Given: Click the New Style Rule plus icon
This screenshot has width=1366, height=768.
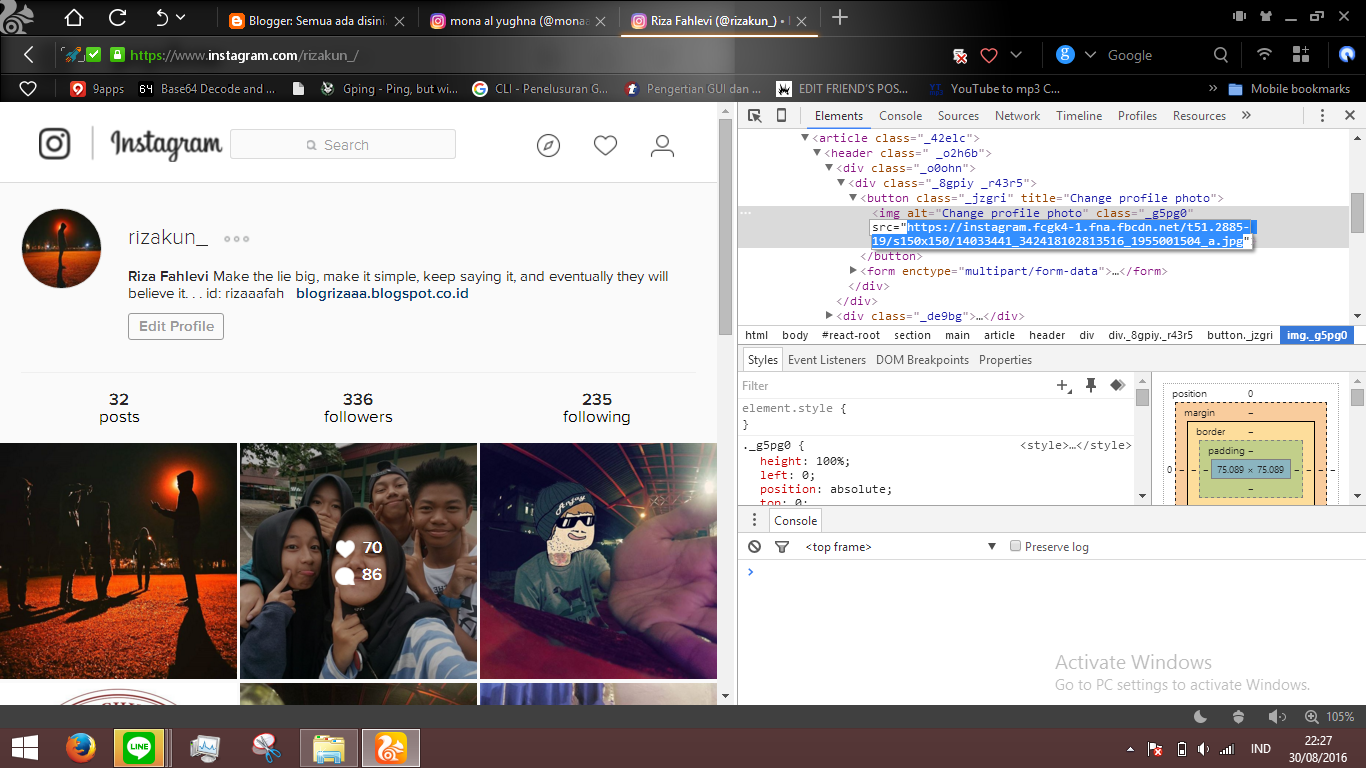Looking at the screenshot, I should click(1064, 385).
